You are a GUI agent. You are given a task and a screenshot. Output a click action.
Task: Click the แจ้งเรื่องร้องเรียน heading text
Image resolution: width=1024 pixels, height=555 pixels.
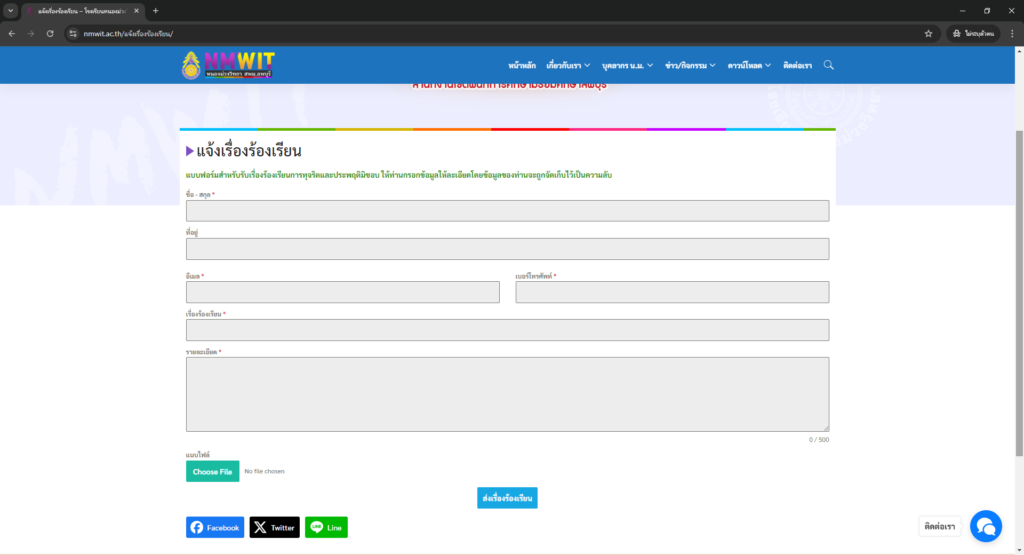point(249,151)
